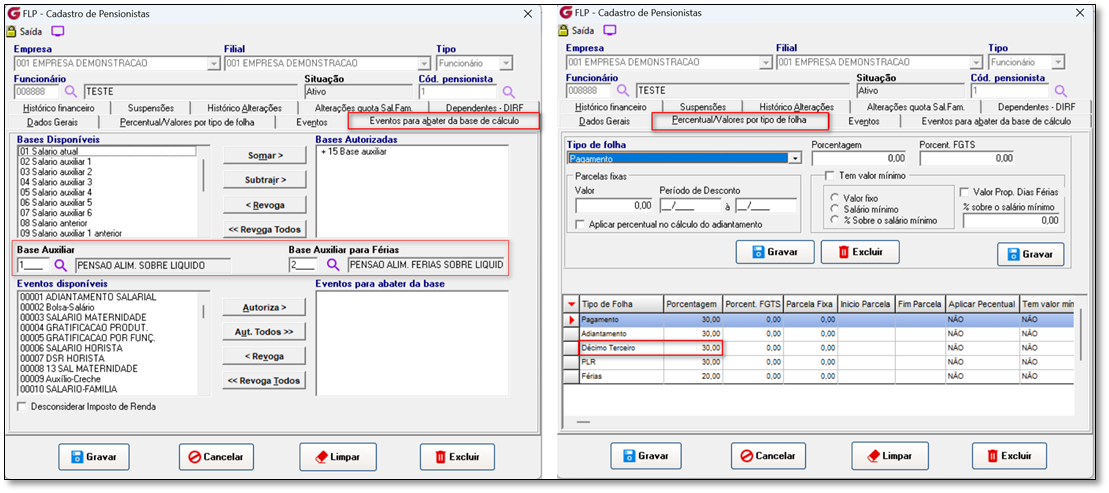Enable Aplicar percentual no cálculo do adiantamento
This screenshot has height=493, width=1109.
point(580,224)
